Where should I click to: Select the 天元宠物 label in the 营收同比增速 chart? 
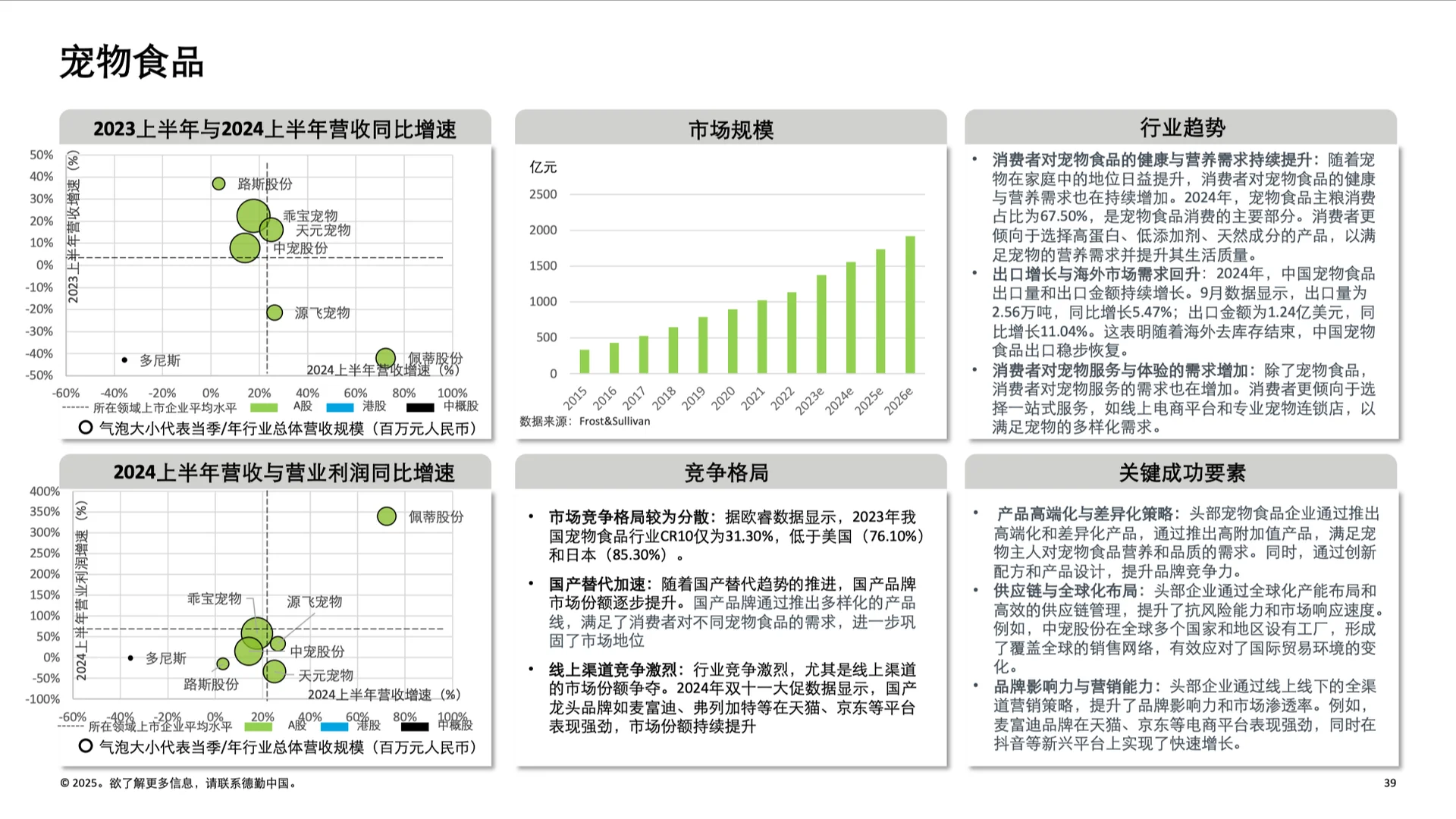[323, 230]
